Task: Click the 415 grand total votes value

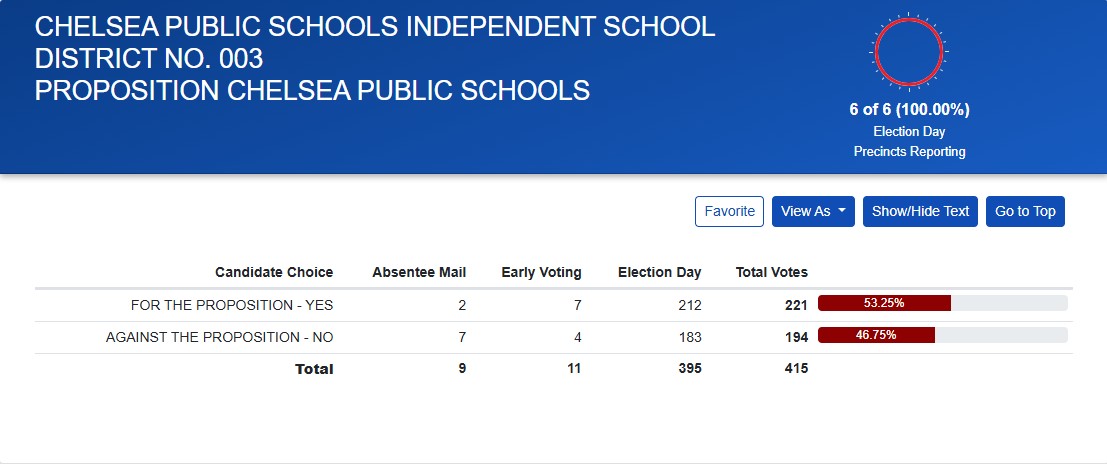Action: point(796,369)
